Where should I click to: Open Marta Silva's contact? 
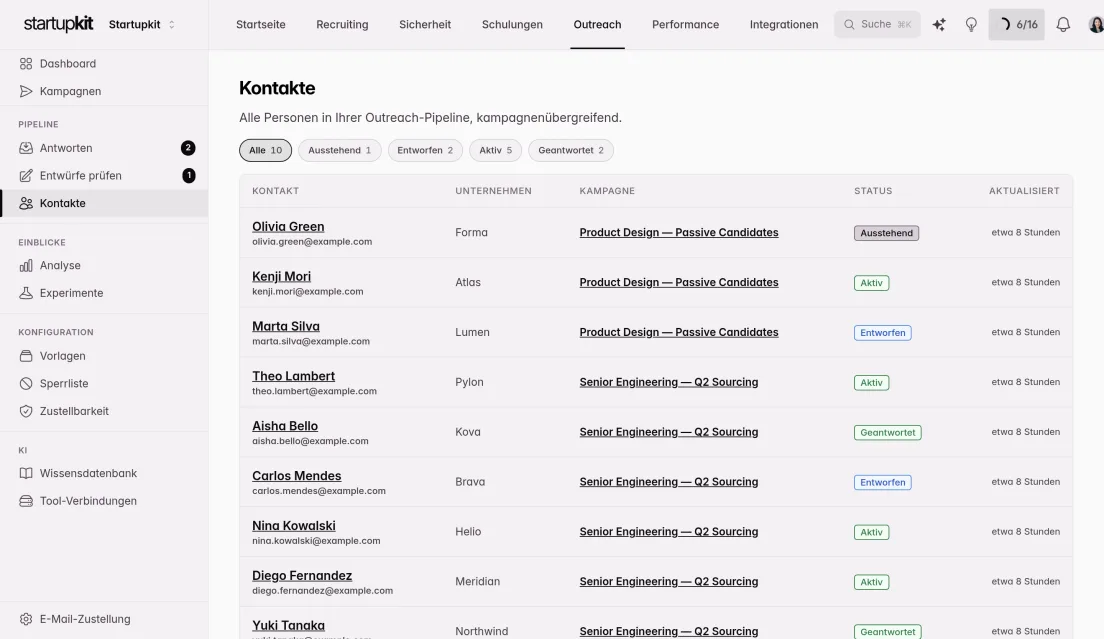click(x=286, y=327)
